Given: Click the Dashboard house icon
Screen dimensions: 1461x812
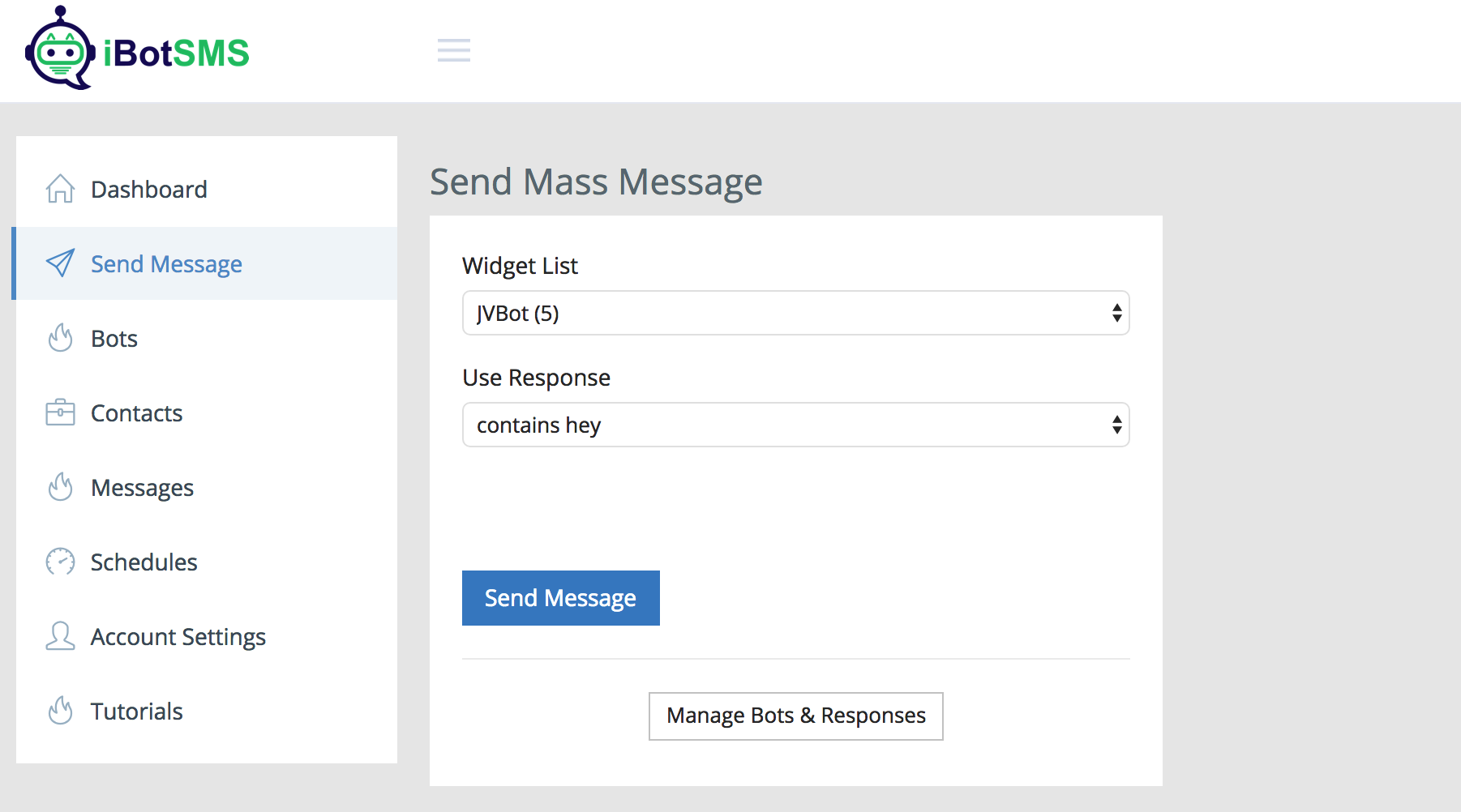Looking at the screenshot, I should [x=60, y=189].
